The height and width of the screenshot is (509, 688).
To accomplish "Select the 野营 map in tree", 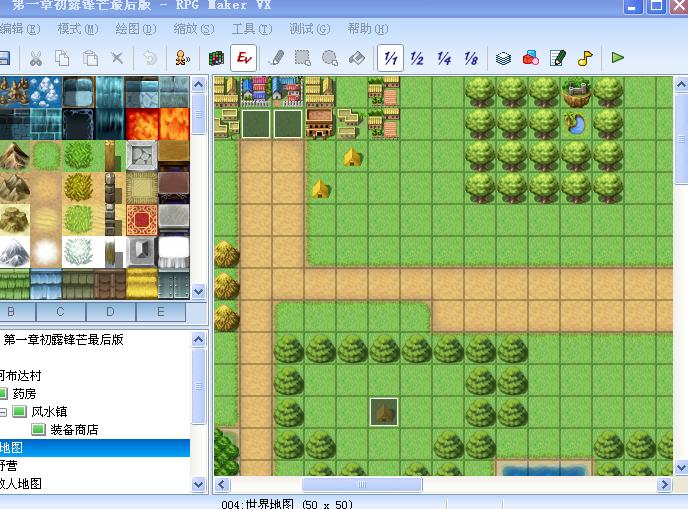I will (x=9, y=466).
